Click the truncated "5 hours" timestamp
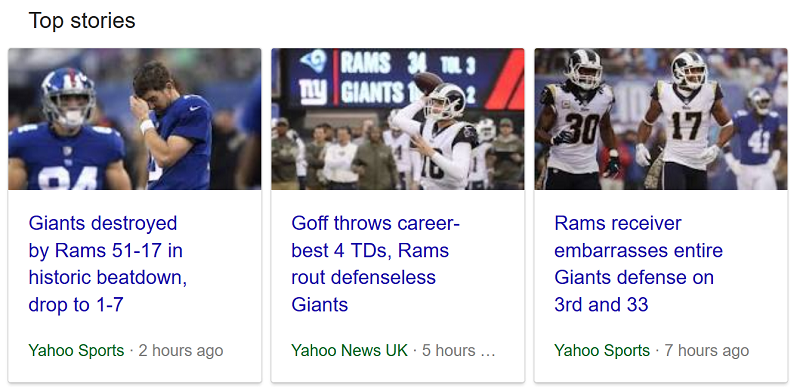 click(459, 351)
